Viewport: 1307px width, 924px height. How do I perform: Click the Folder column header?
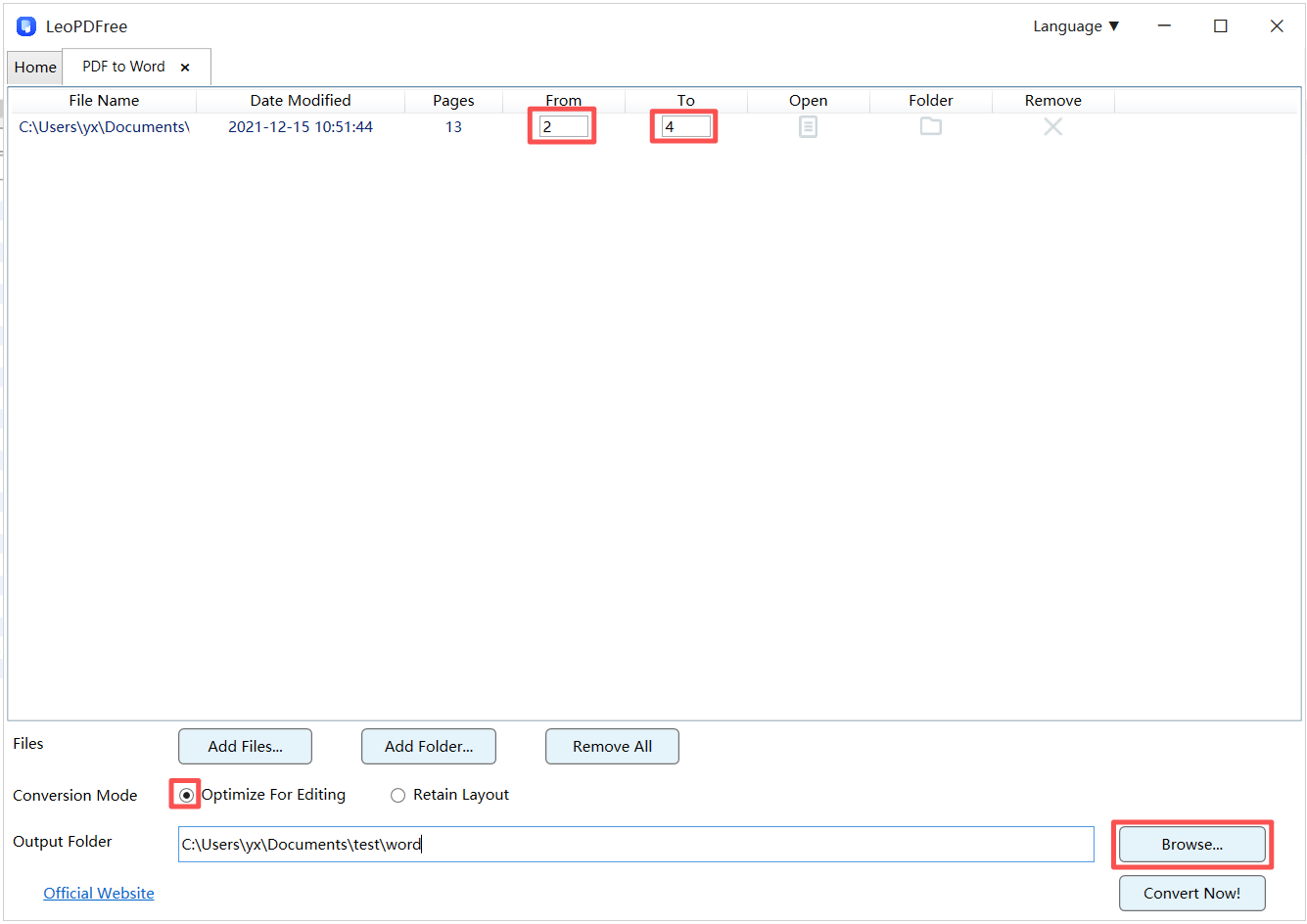pos(931,100)
